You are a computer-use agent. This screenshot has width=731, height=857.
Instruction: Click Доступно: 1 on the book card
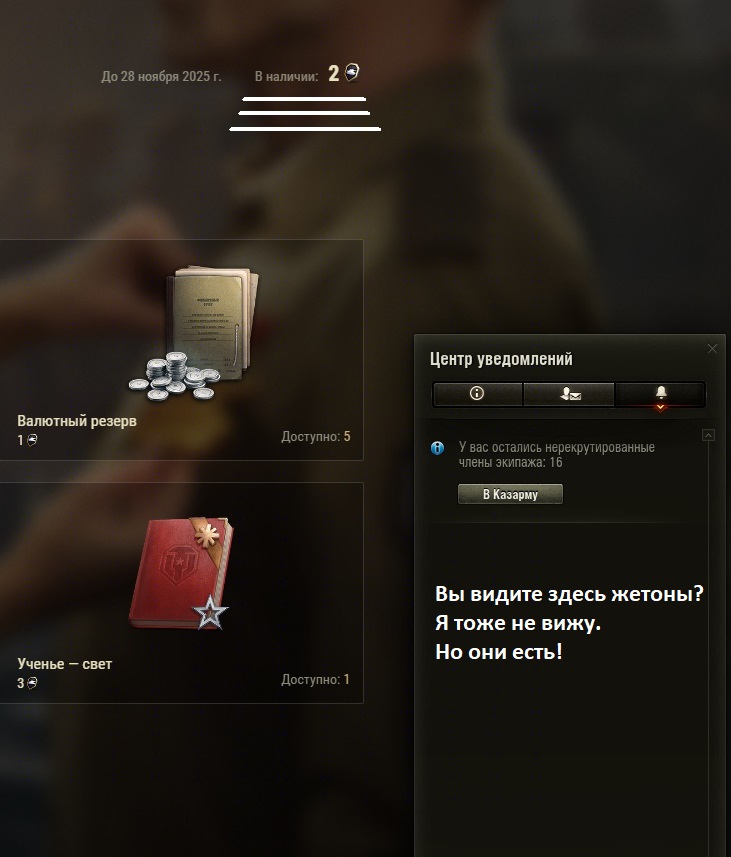(315, 679)
